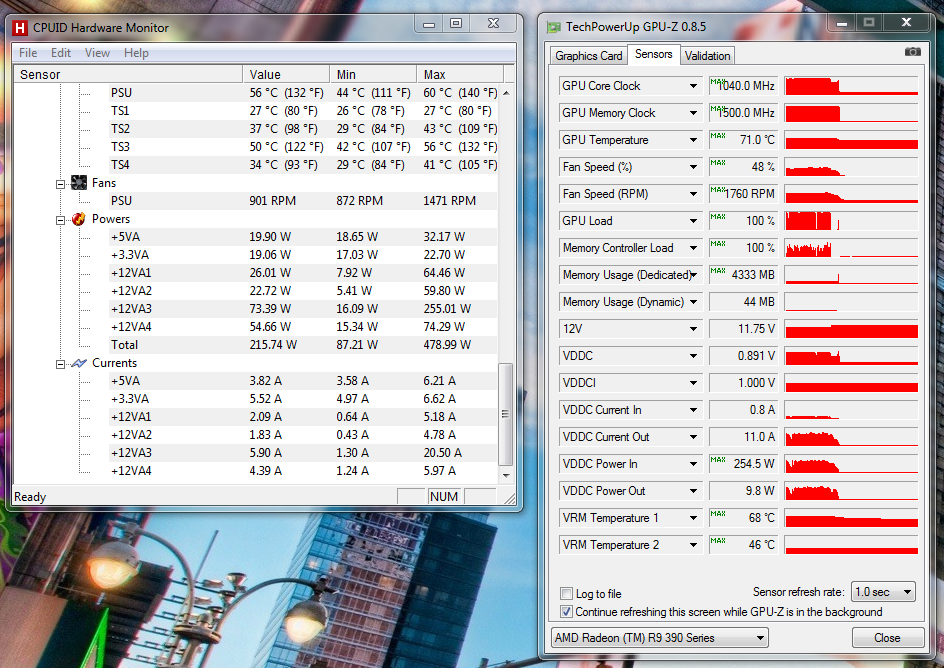The height and width of the screenshot is (668, 944).
Task: Click the GPU Core Clock history graph
Action: click(x=851, y=86)
